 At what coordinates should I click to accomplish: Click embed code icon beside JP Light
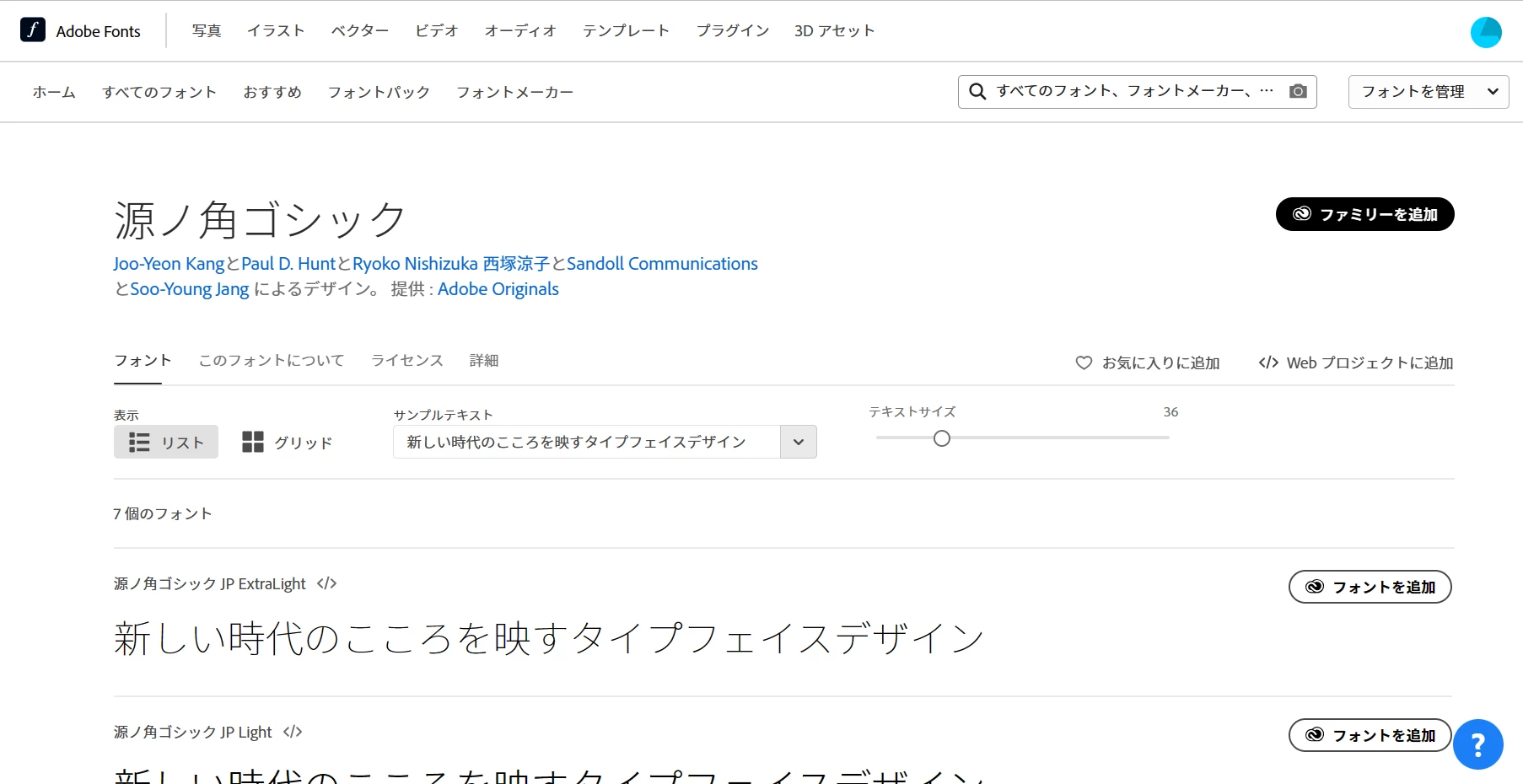293,732
